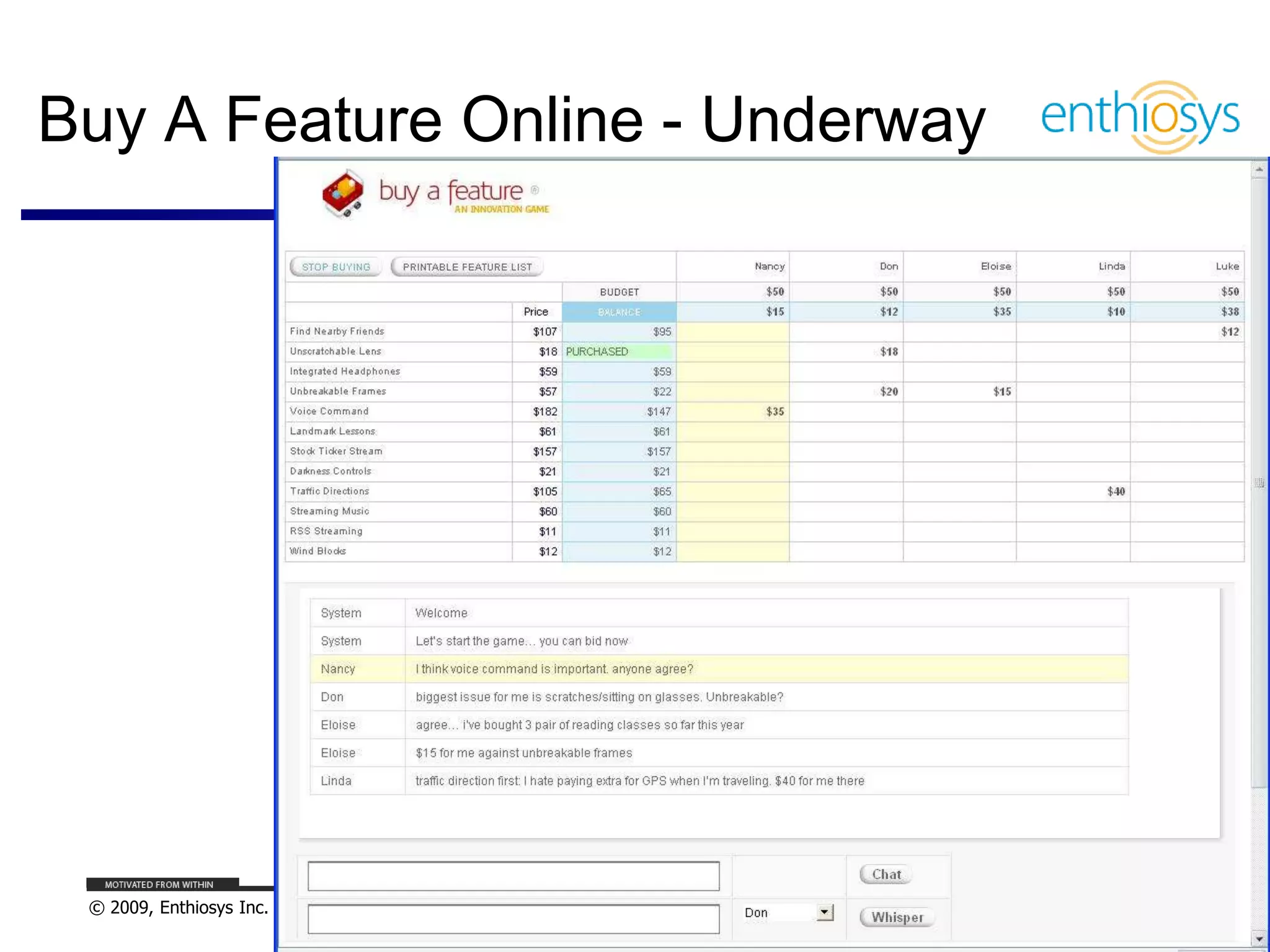Click the chat message input field

tap(513, 876)
